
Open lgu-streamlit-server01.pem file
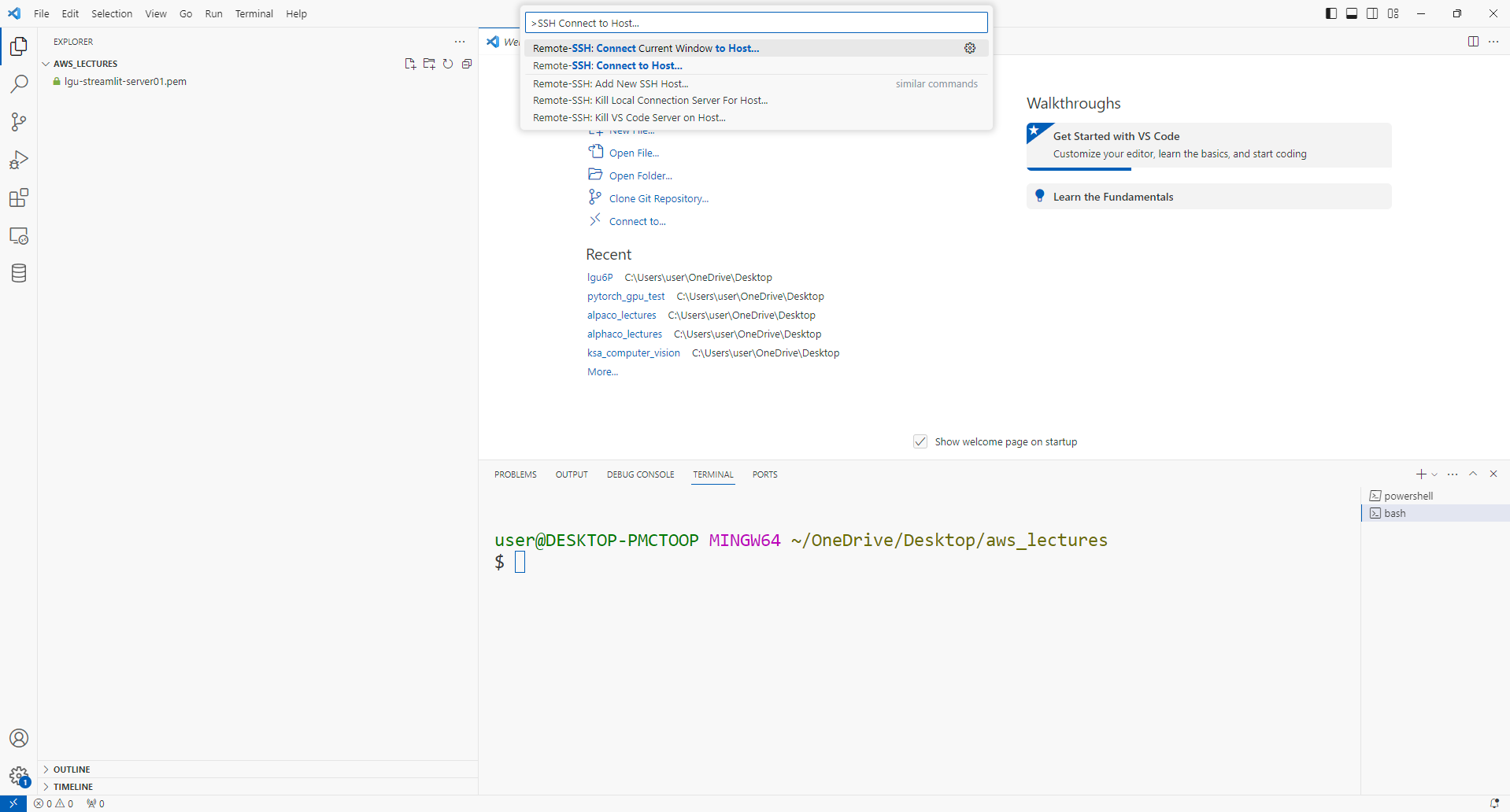(x=125, y=81)
